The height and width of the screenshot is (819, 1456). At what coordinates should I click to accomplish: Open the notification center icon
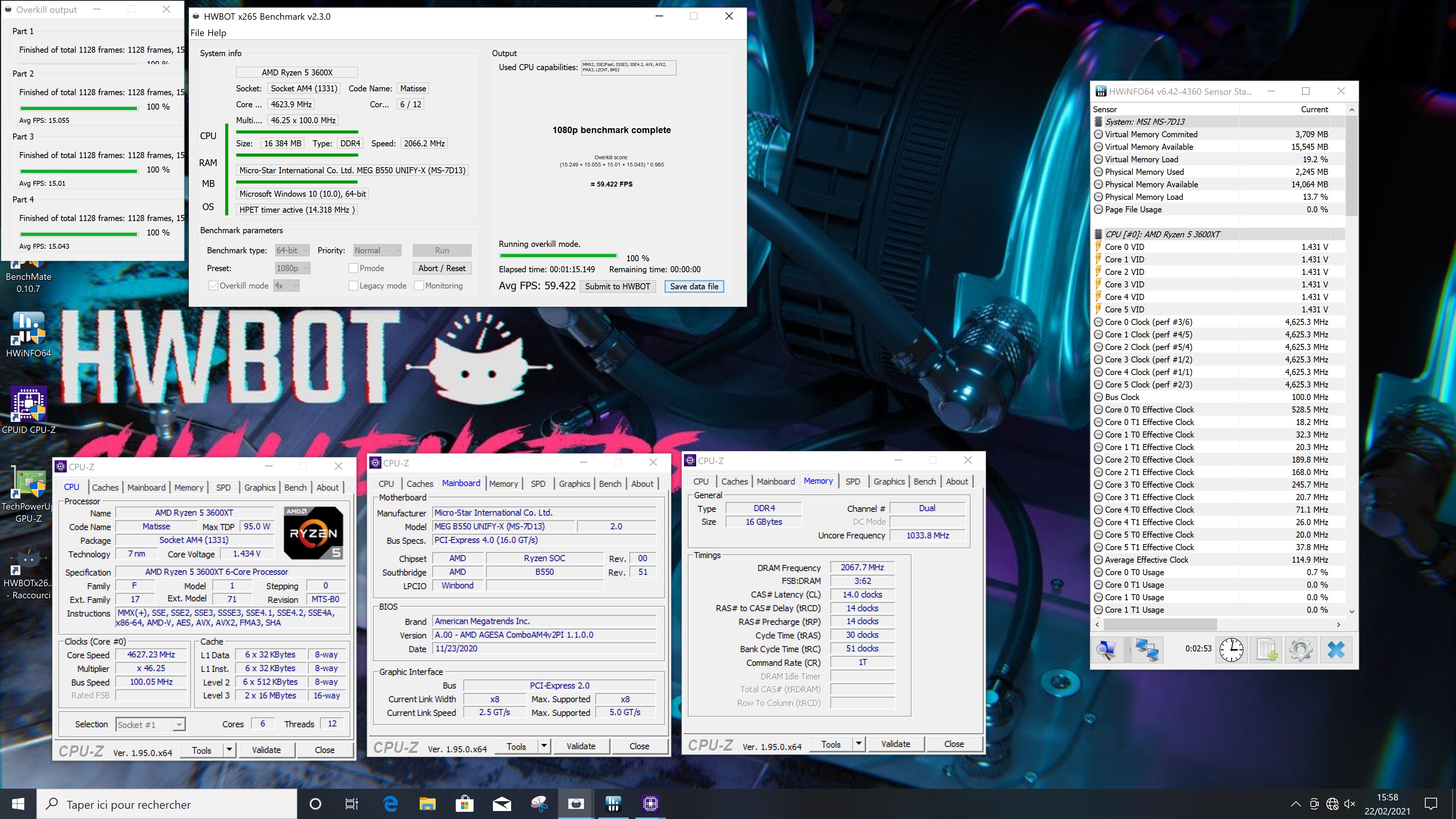pos(1431,804)
